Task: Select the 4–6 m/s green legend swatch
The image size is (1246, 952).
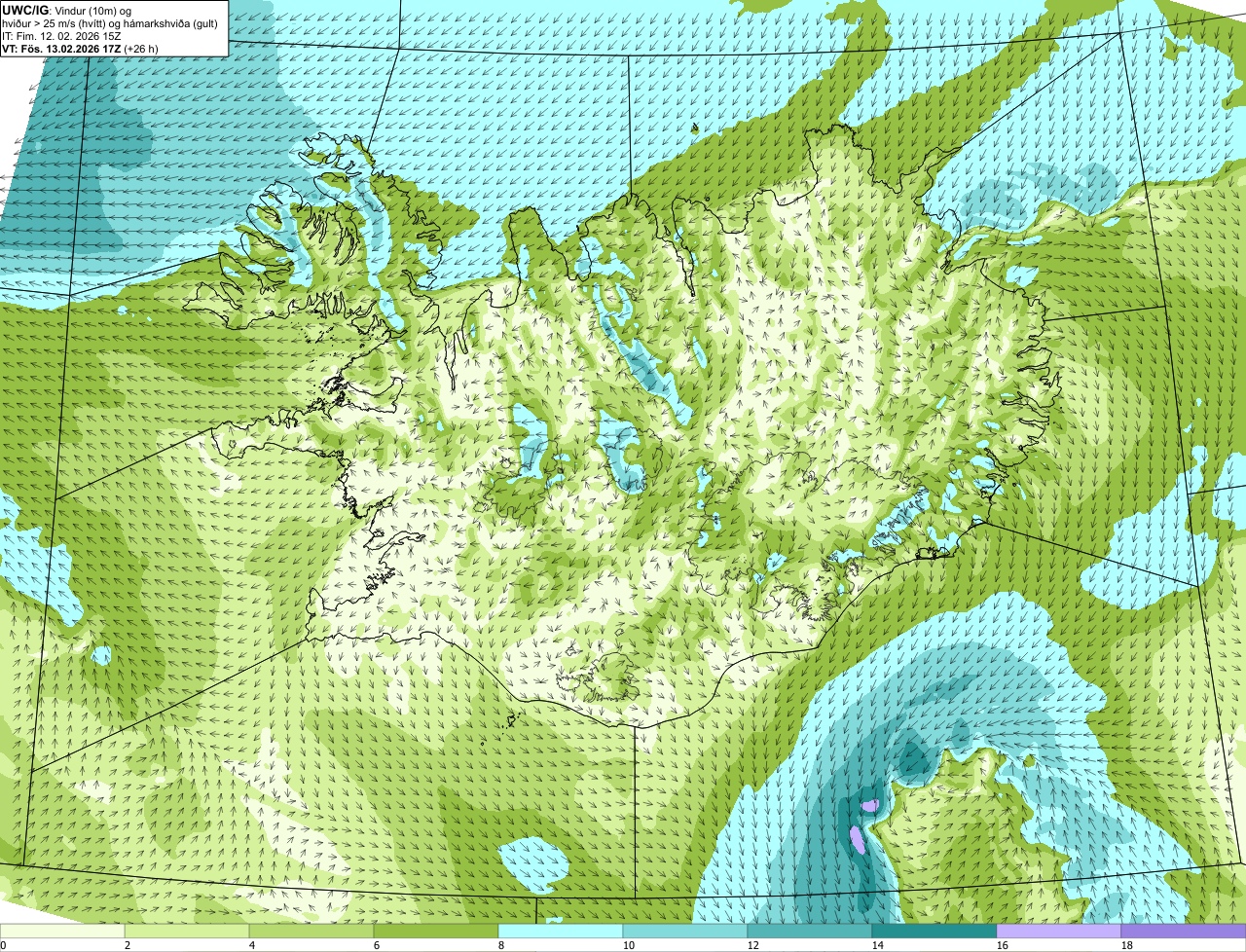Action: (311, 932)
